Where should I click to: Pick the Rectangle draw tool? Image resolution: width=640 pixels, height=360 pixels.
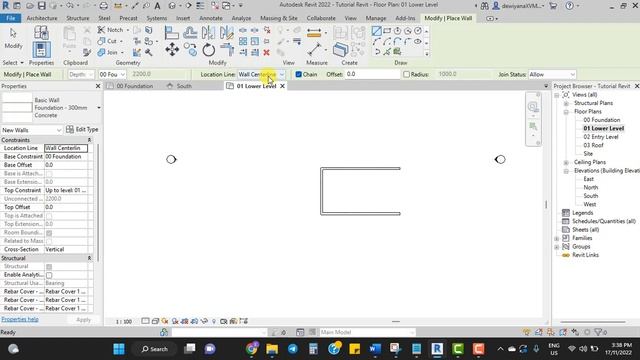(387, 31)
